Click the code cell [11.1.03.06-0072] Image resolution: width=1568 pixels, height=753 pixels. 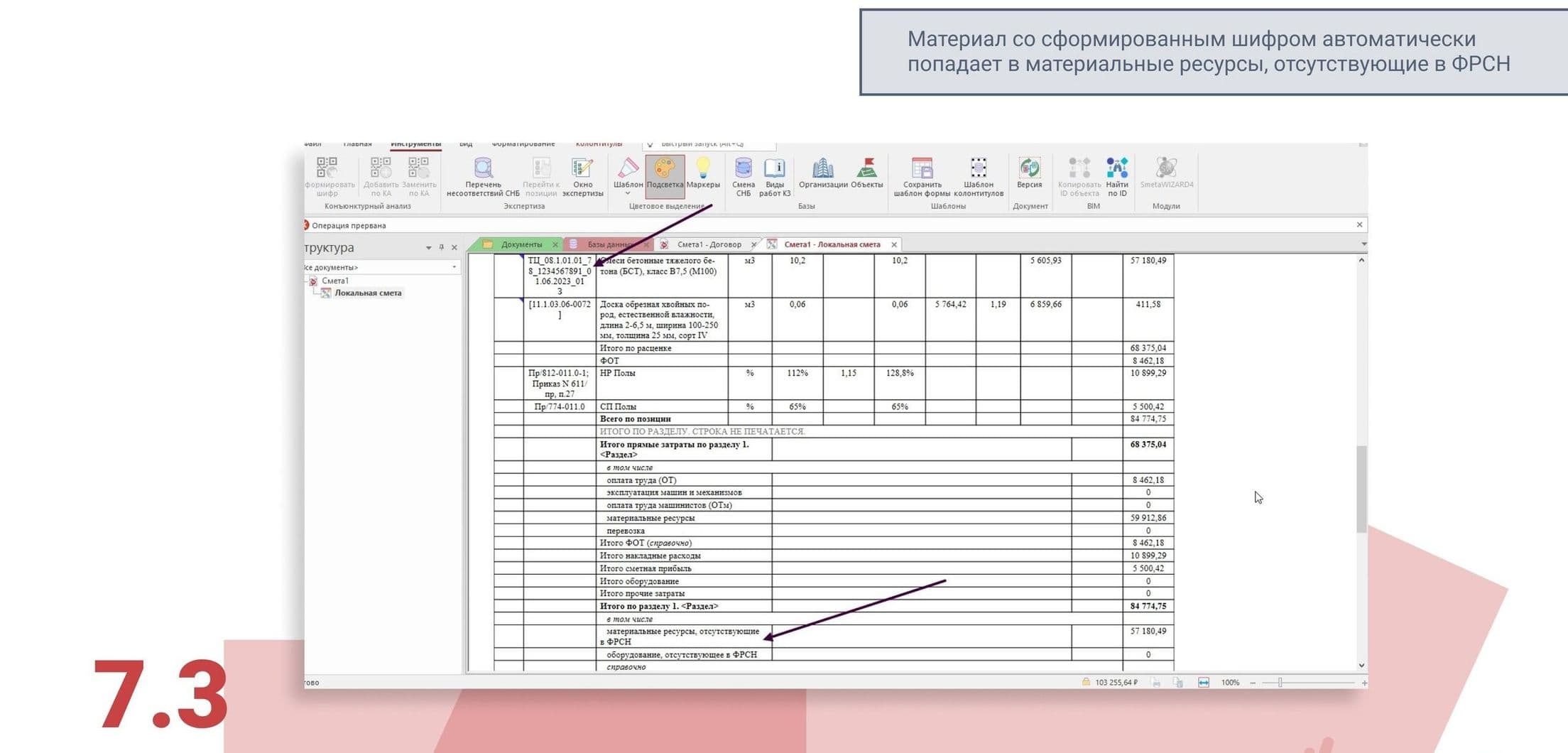point(560,320)
